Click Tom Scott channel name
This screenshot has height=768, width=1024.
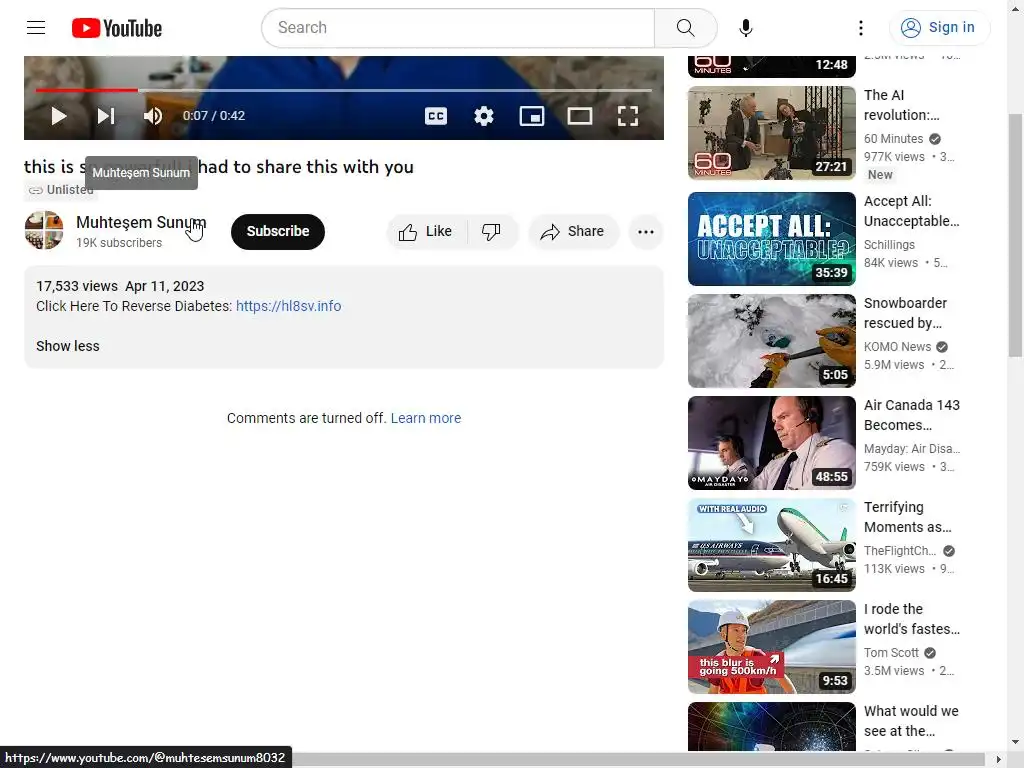891,652
